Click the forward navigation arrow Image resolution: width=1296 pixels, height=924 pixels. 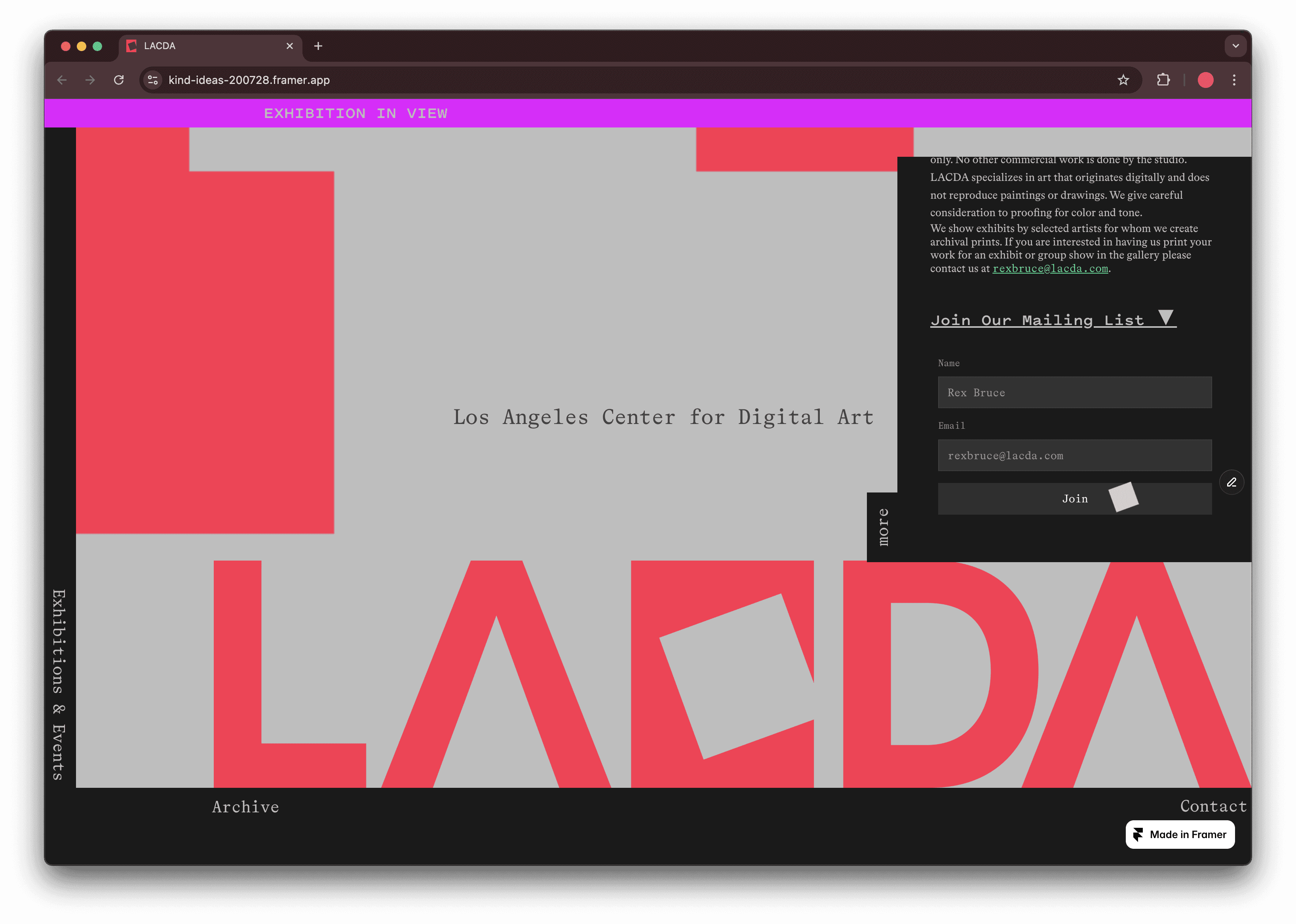point(90,80)
